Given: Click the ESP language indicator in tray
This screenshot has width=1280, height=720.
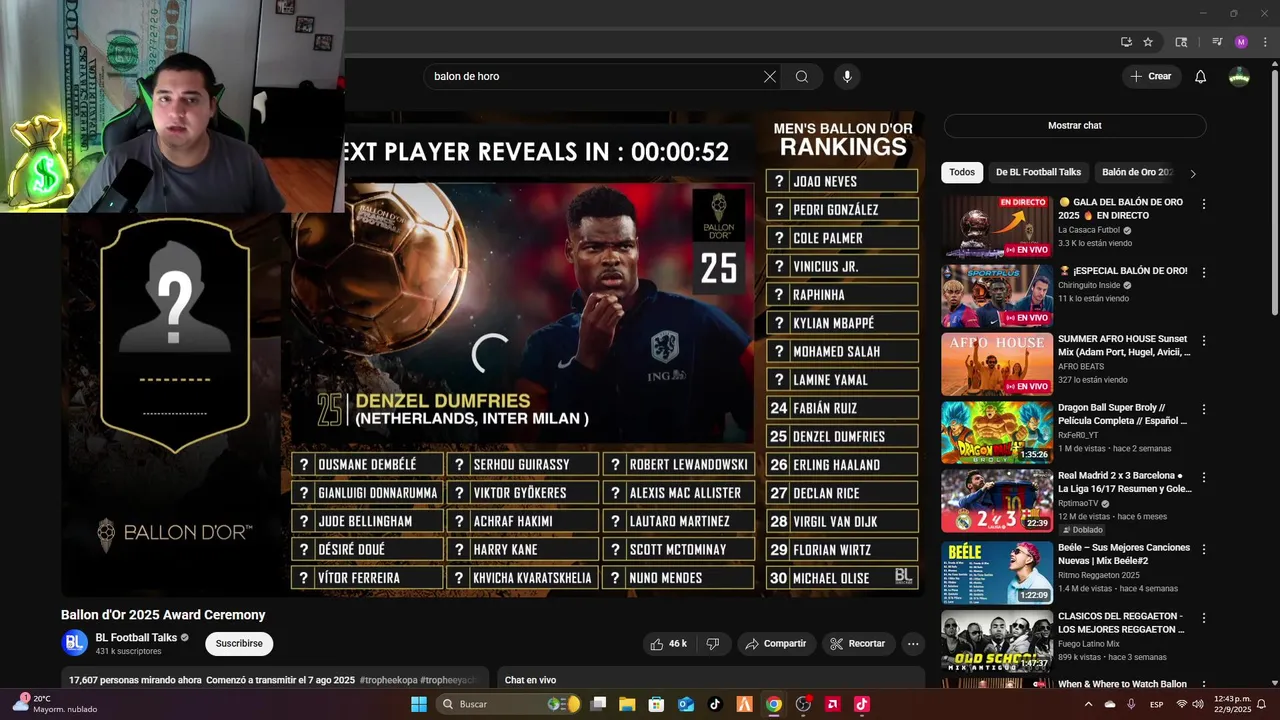Looking at the screenshot, I should [1156, 704].
